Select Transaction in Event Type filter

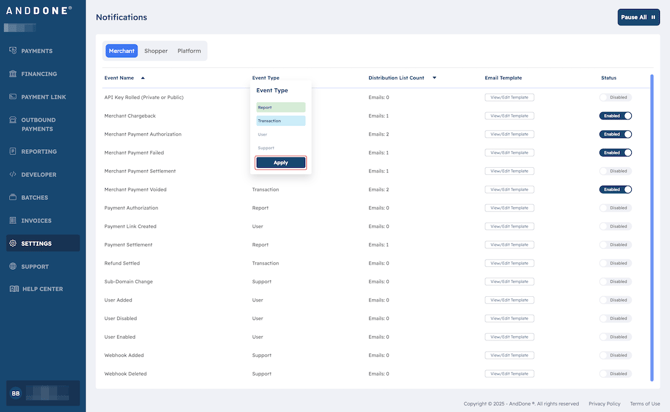pyautogui.click(x=280, y=121)
